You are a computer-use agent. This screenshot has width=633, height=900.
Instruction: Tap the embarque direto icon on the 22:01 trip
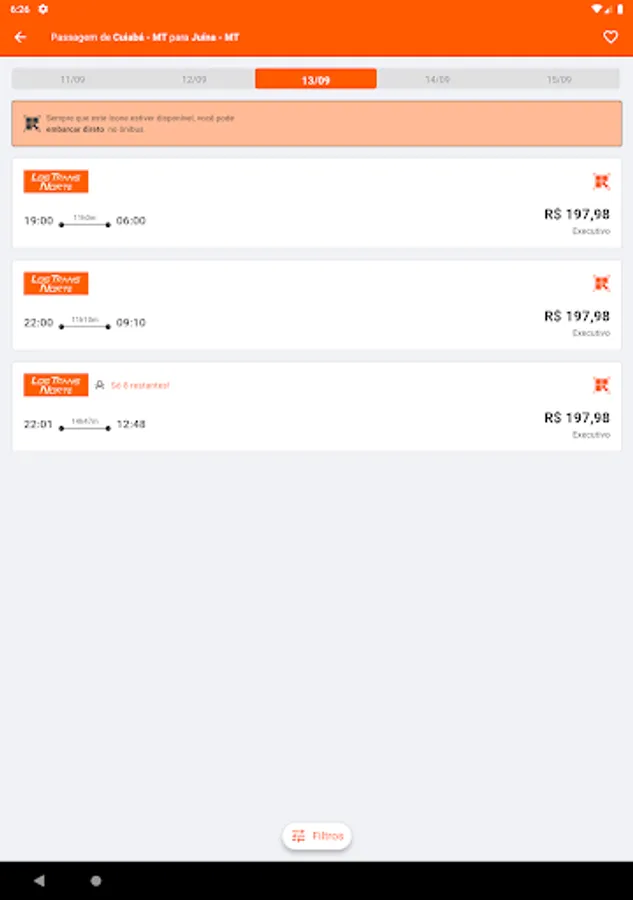coord(601,384)
